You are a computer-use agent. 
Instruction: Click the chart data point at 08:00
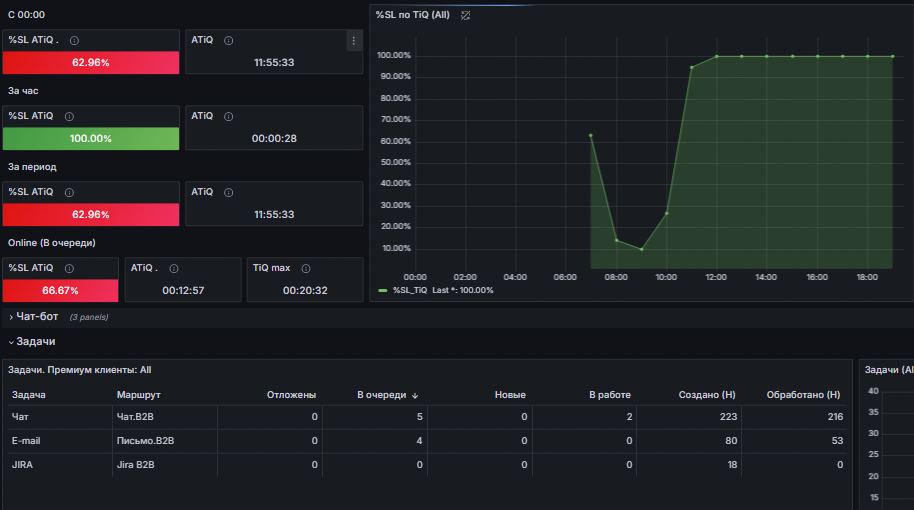tap(617, 240)
